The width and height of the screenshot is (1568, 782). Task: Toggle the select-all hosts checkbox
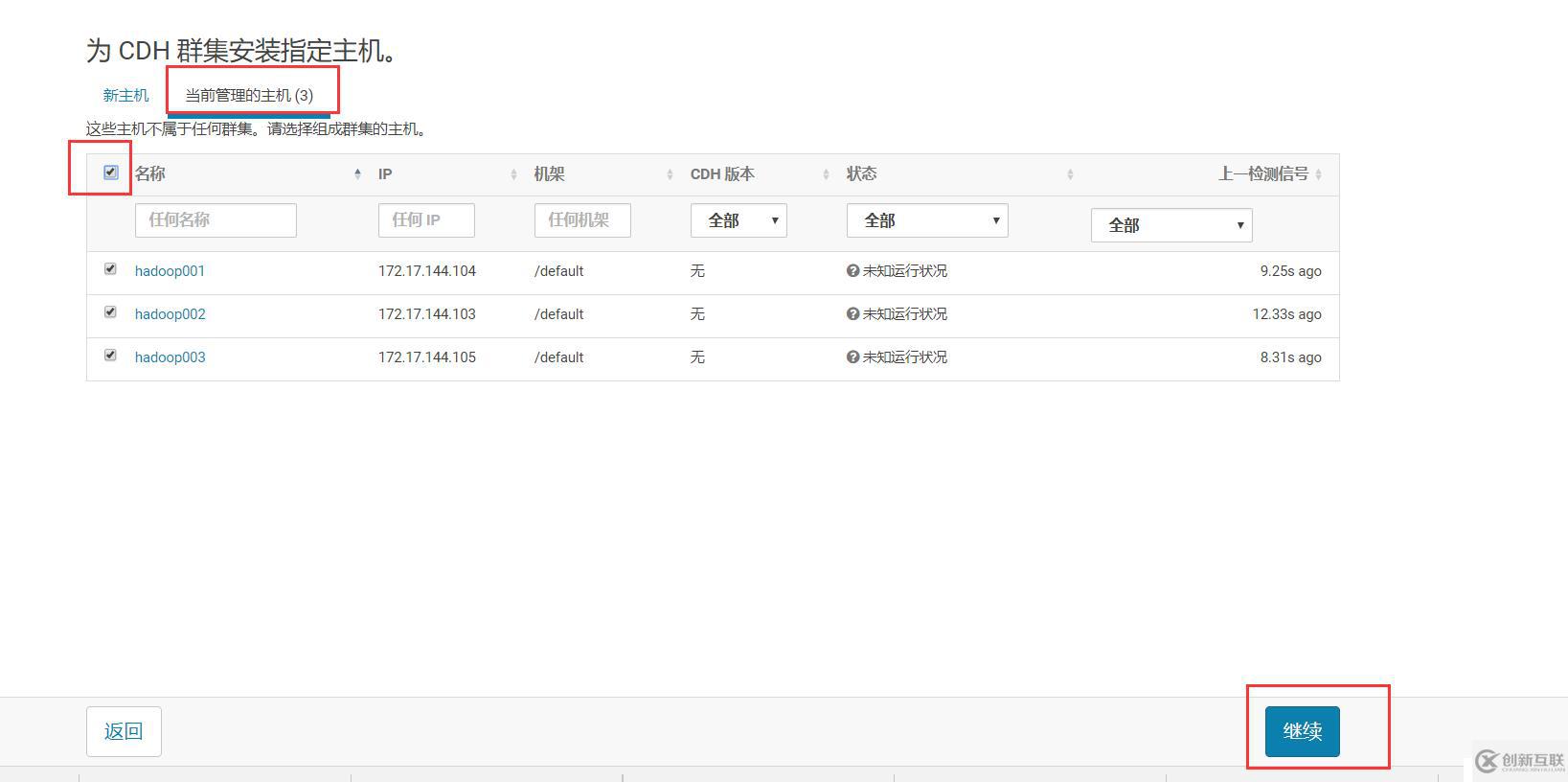click(x=110, y=172)
